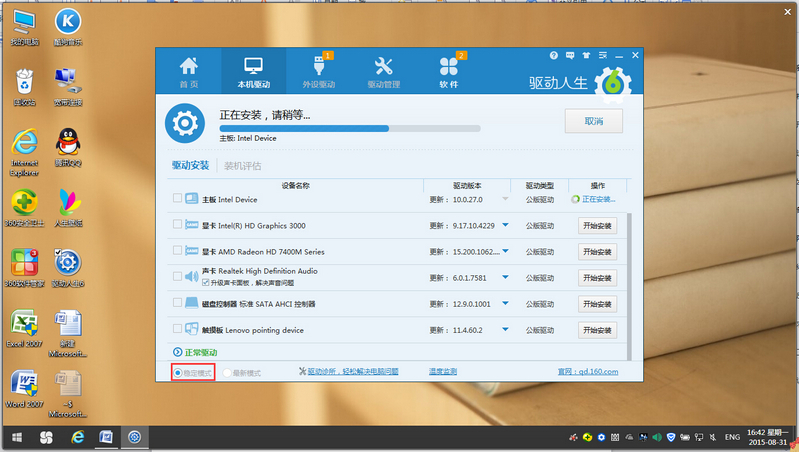Open the 首页 home icon

click(188, 71)
